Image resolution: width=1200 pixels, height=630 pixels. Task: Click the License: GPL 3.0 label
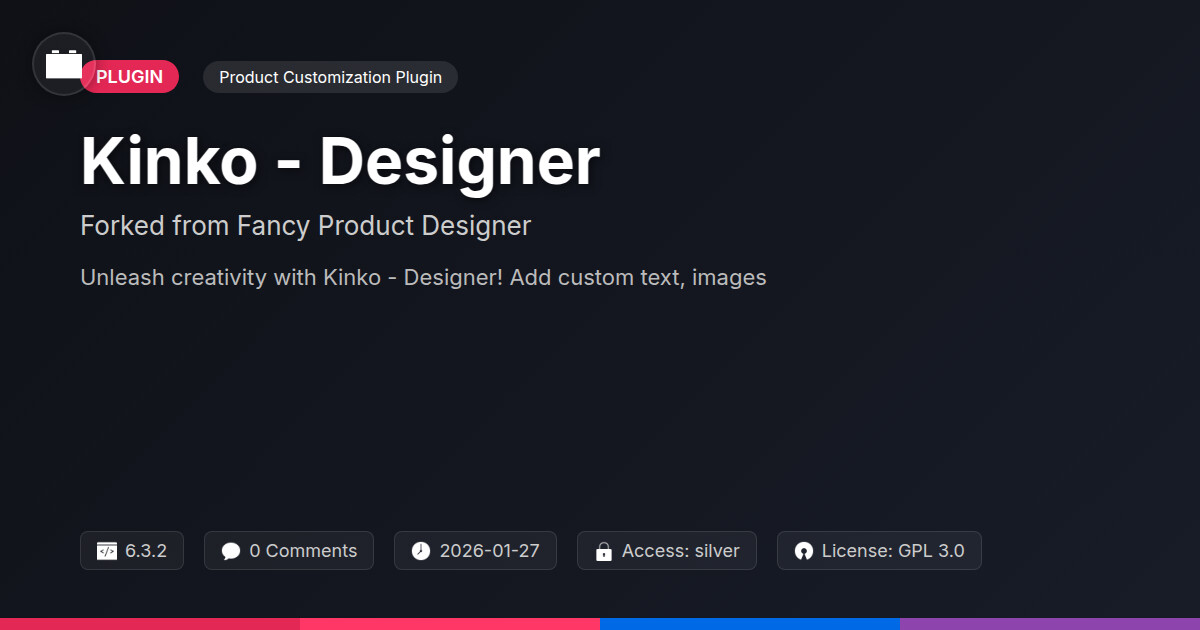click(893, 551)
